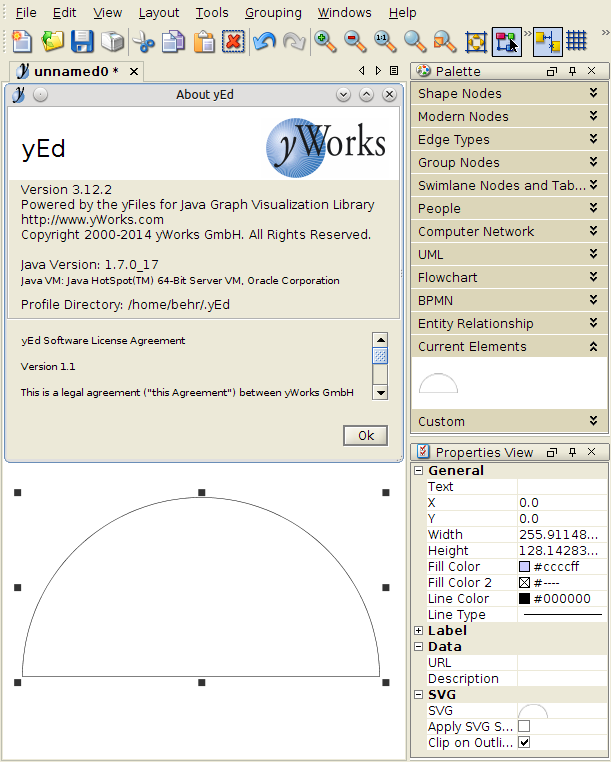The image size is (611, 762).
Task: Collapse the Current Elements palette section
Action: (509, 346)
